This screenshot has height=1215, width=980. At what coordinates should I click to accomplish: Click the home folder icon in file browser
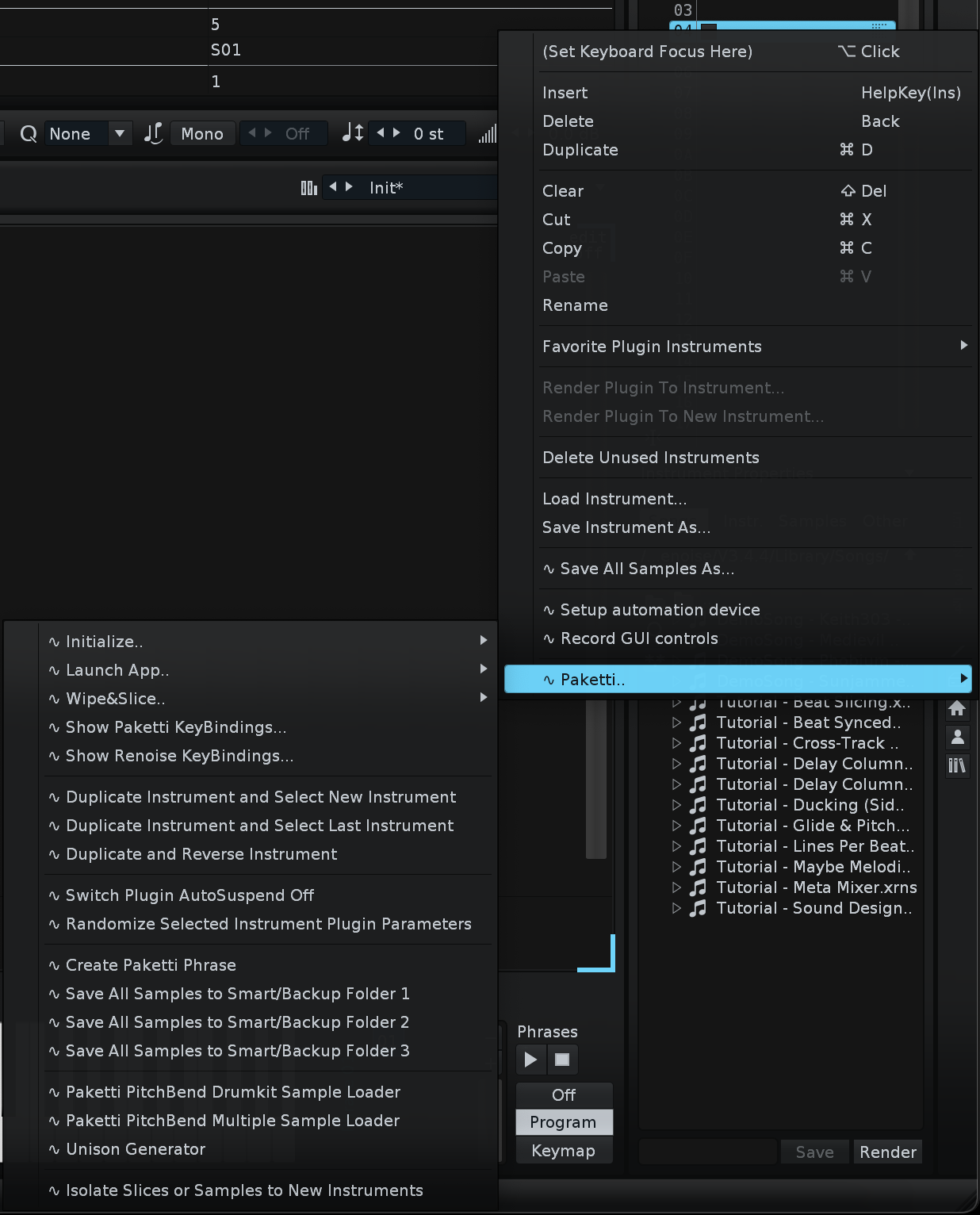pyautogui.click(x=957, y=709)
